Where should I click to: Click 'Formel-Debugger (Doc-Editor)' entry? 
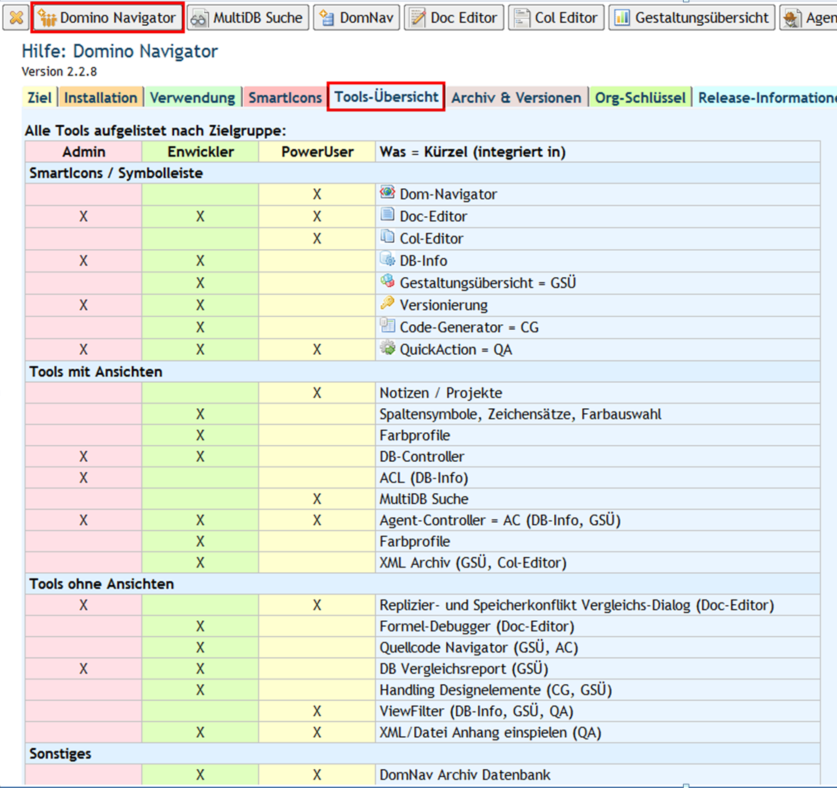pyautogui.click(x=477, y=626)
